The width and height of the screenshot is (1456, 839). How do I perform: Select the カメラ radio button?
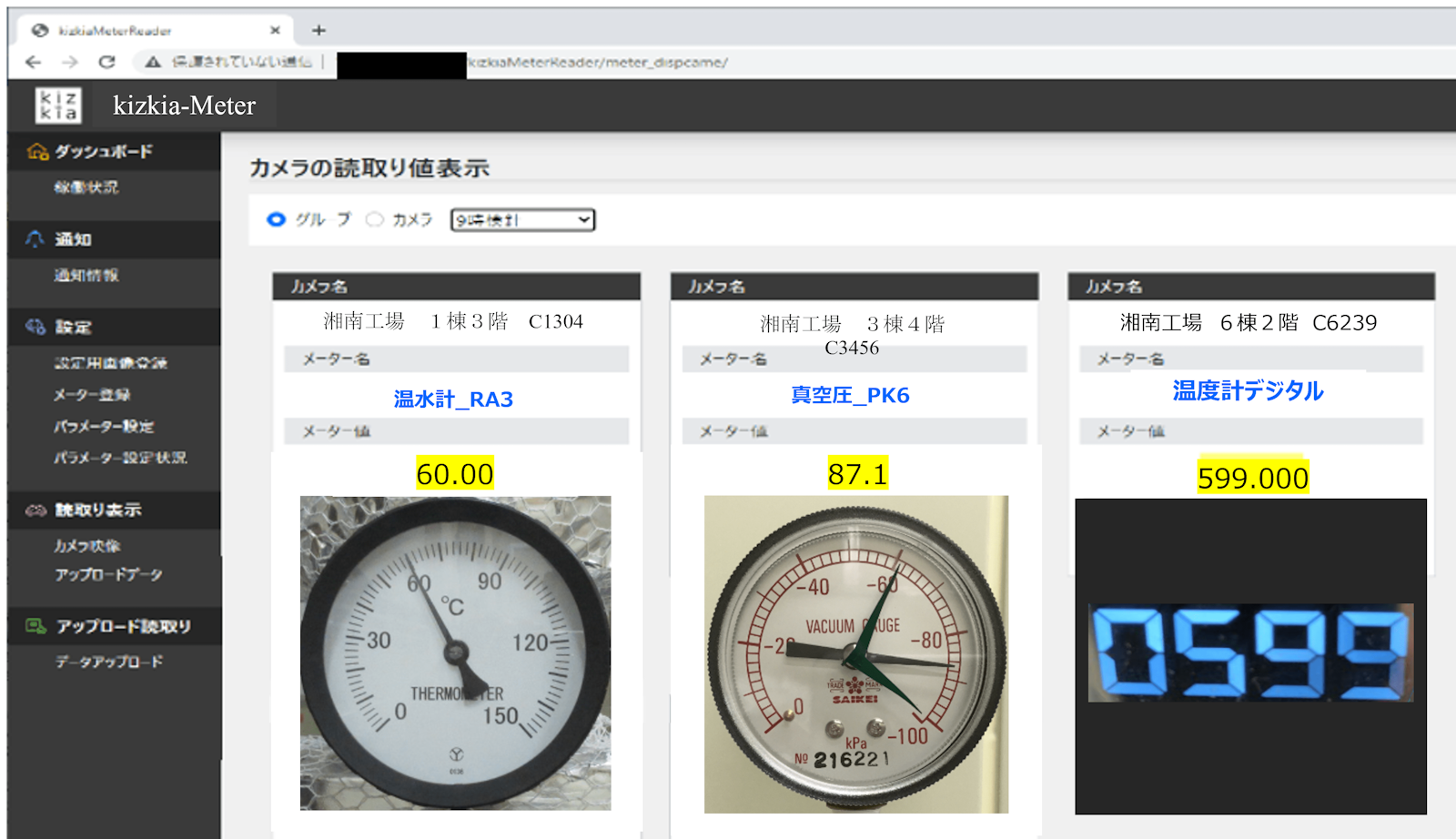(373, 219)
